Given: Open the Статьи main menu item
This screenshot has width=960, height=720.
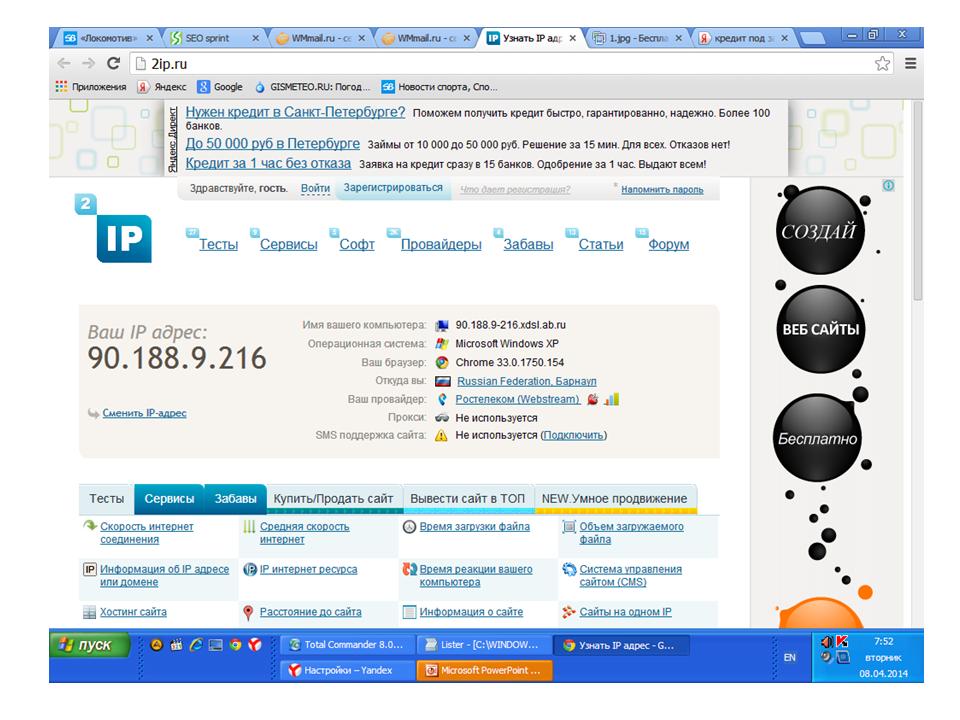Looking at the screenshot, I should click(x=601, y=244).
